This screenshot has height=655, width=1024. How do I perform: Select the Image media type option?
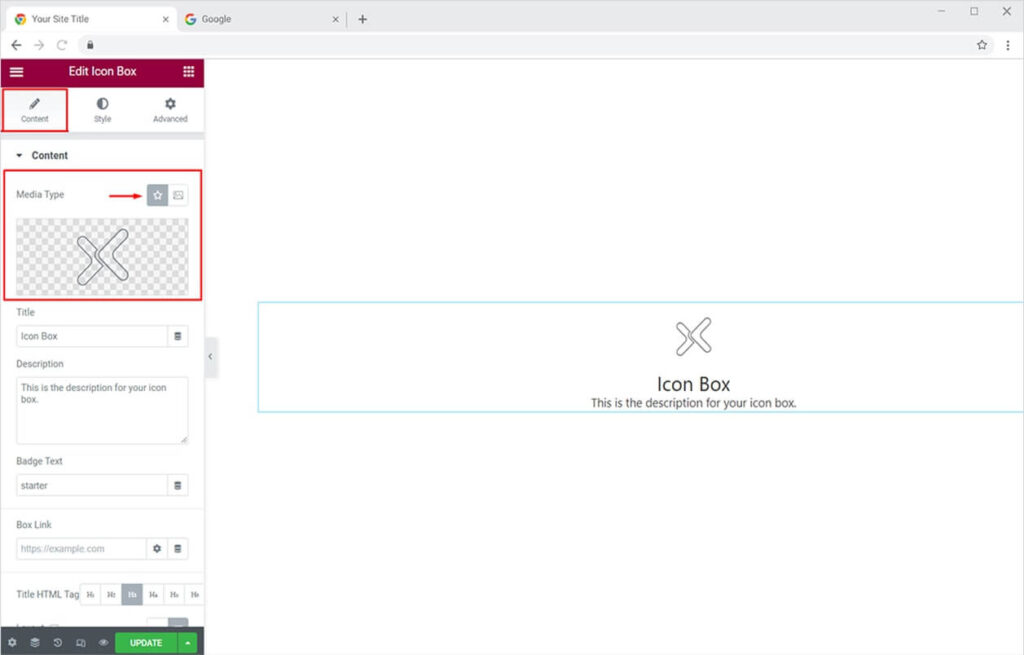point(178,195)
